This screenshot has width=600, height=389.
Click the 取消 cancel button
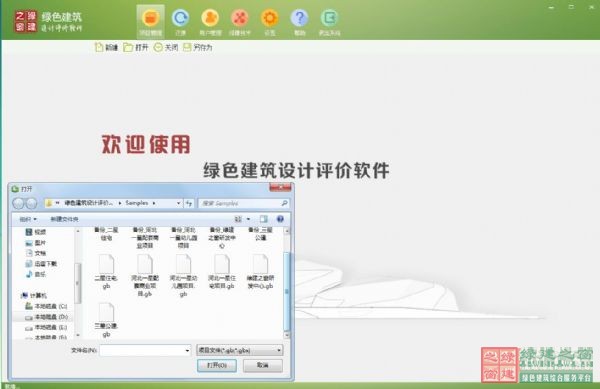(263, 365)
